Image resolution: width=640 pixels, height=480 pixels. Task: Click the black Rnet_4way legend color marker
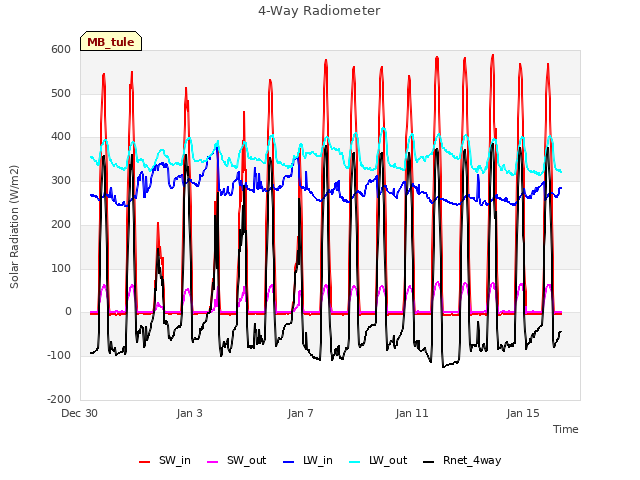[429, 462]
